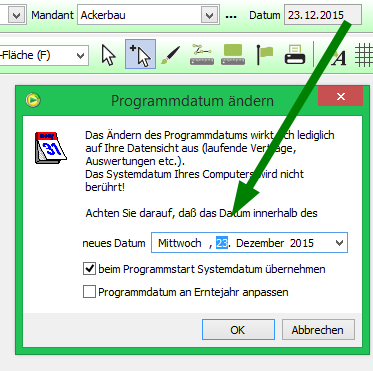Toggle the grid icon
The image size is (373, 371).
pyautogui.click(x=364, y=54)
